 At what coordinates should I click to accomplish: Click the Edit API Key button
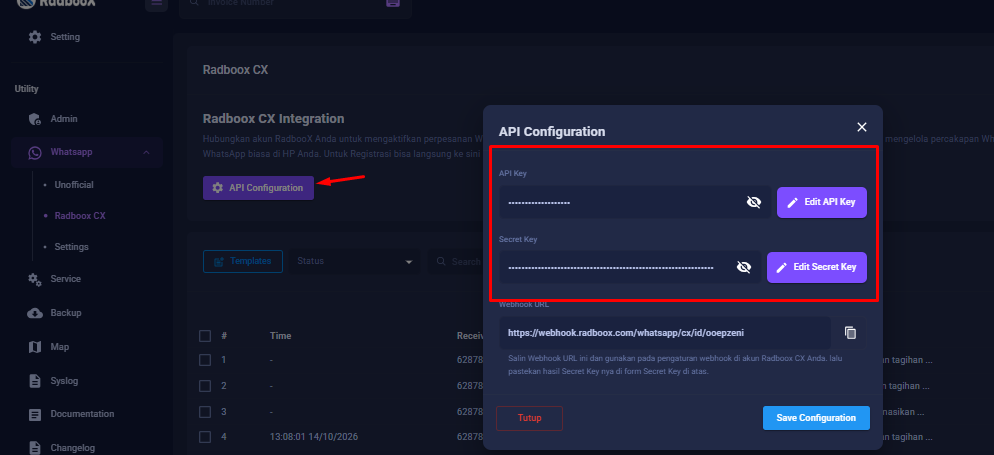tap(822, 202)
